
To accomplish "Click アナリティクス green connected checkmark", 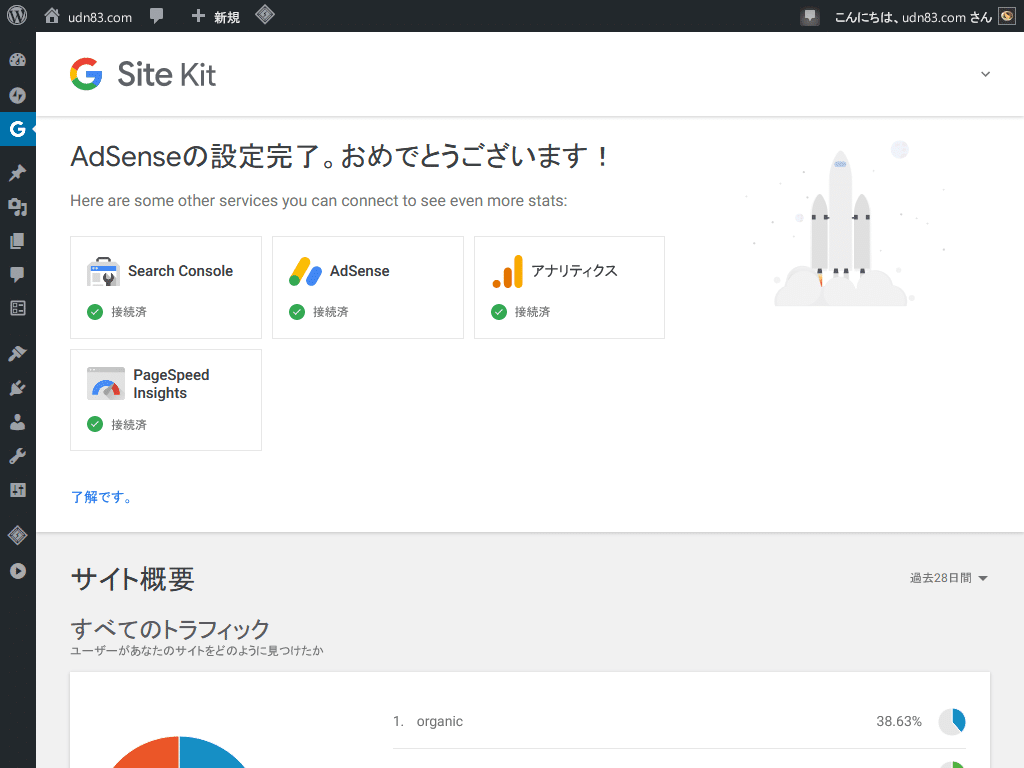I will coord(499,312).
